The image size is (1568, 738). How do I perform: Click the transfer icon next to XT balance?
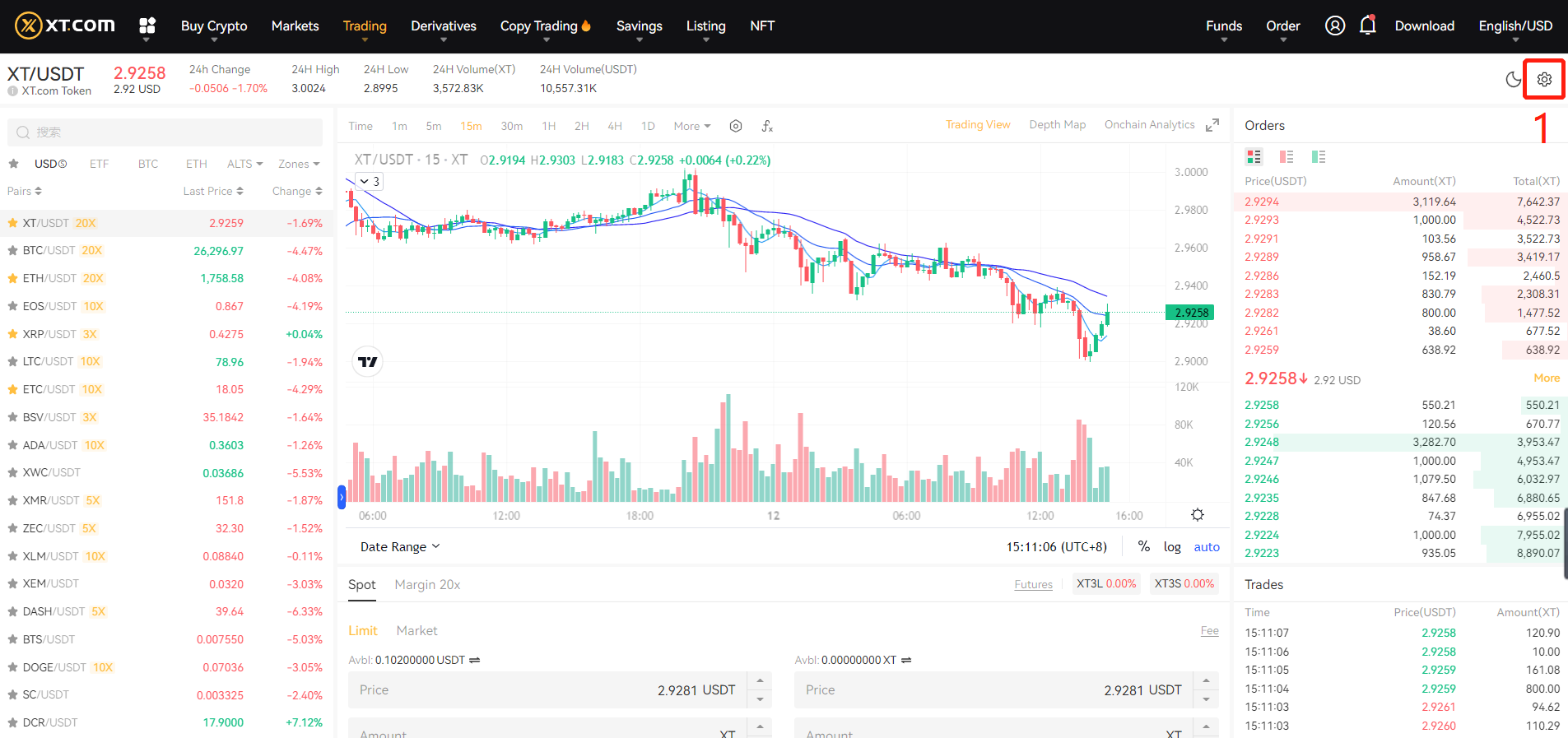[x=906, y=660]
